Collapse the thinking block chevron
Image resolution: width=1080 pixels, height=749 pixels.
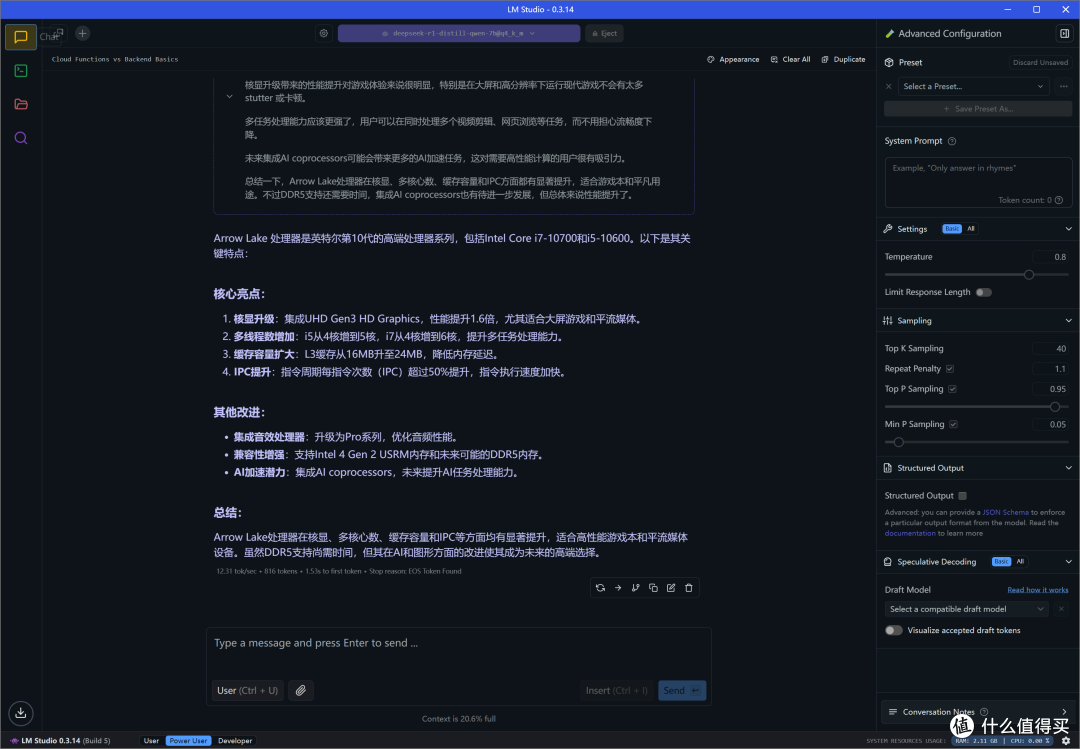tap(229, 97)
